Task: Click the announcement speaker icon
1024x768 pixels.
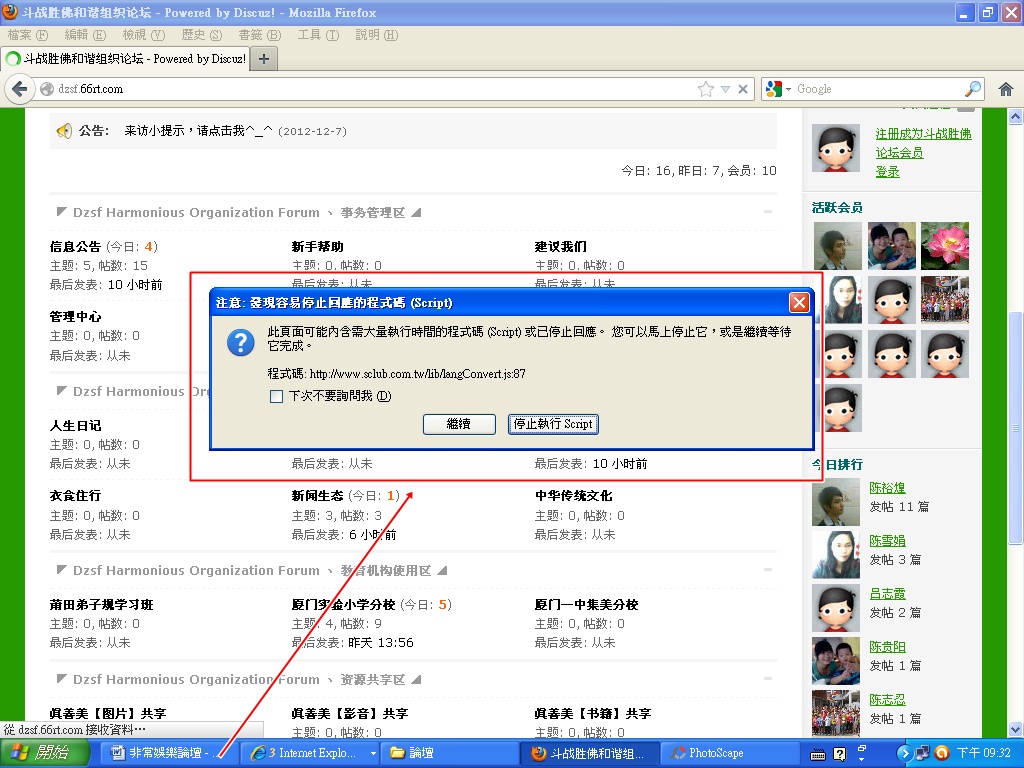Action: click(x=64, y=131)
